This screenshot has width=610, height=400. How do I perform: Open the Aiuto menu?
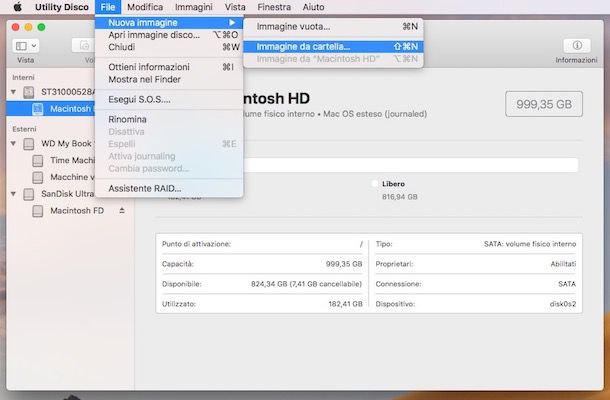(313, 7)
